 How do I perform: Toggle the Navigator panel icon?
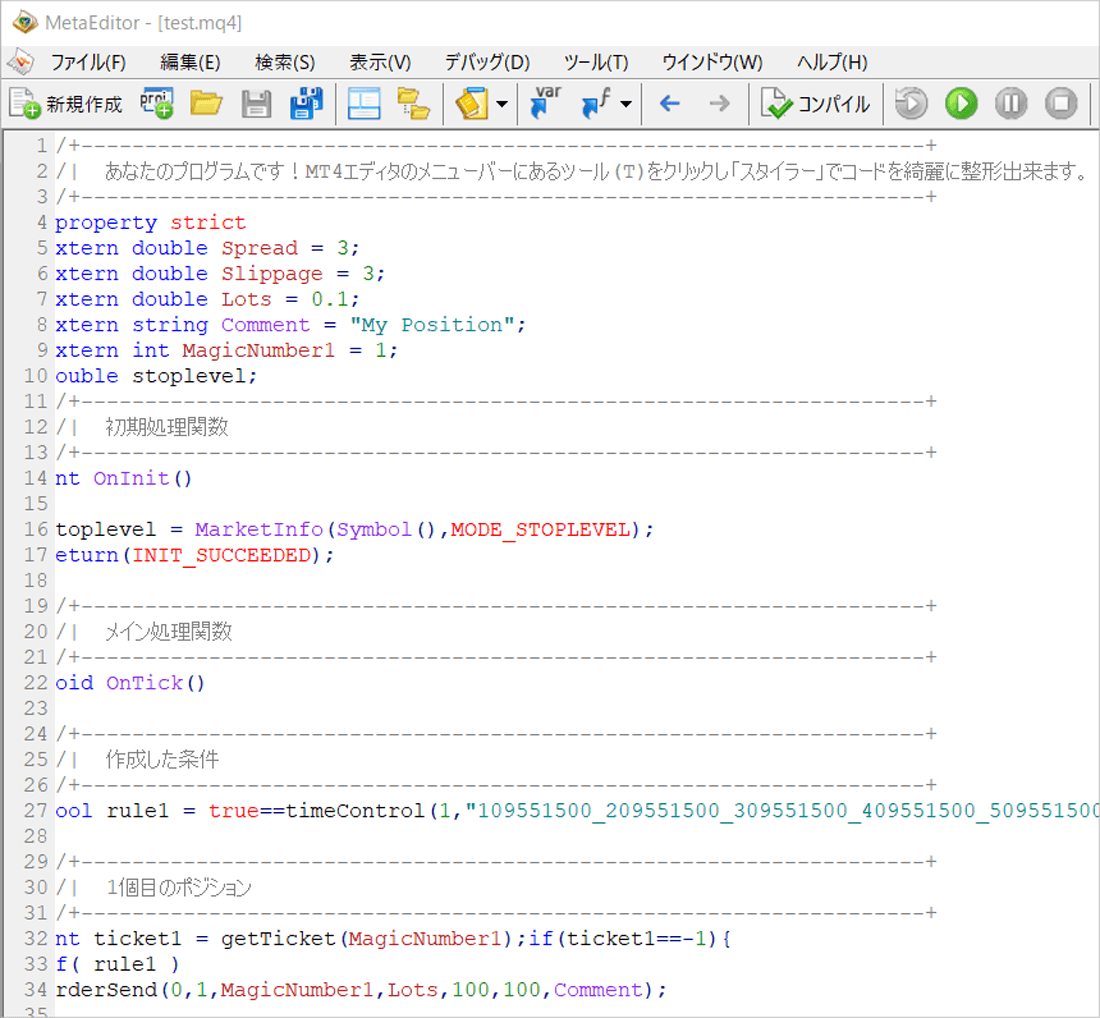363,104
